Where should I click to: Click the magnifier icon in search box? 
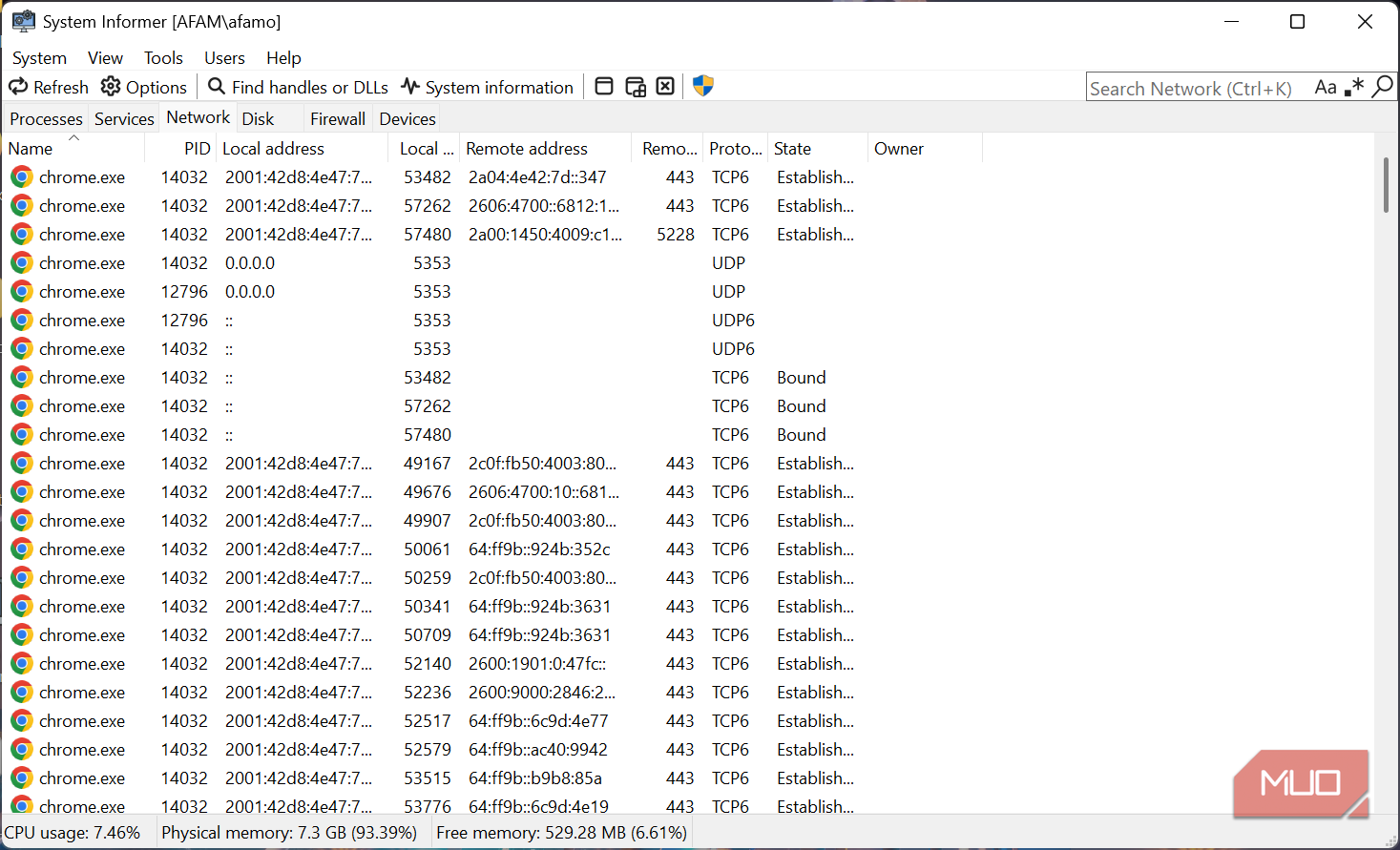click(1382, 87)
